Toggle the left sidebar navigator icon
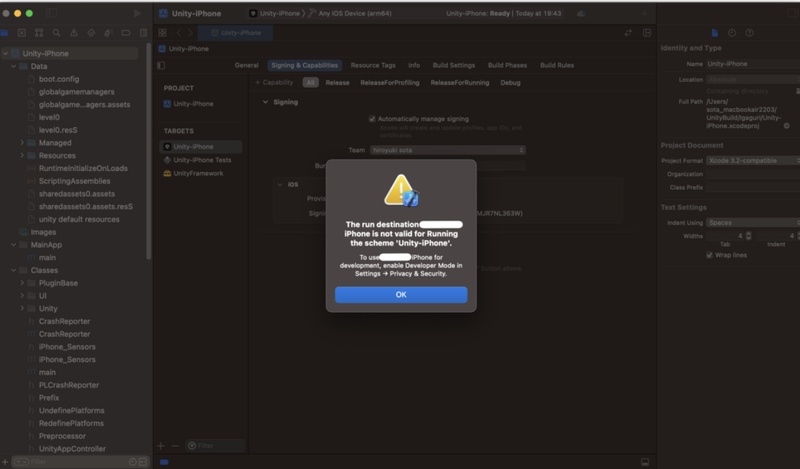The width and height of the screenshot is (800, 469). tap(52, 13)
